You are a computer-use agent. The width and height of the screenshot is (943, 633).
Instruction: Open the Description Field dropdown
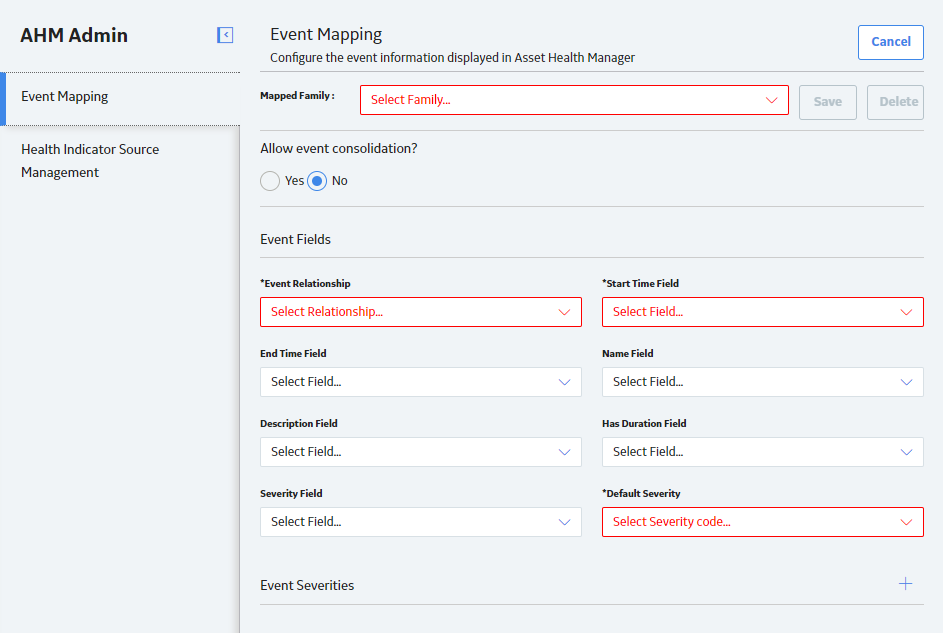(x=421, y=452)
